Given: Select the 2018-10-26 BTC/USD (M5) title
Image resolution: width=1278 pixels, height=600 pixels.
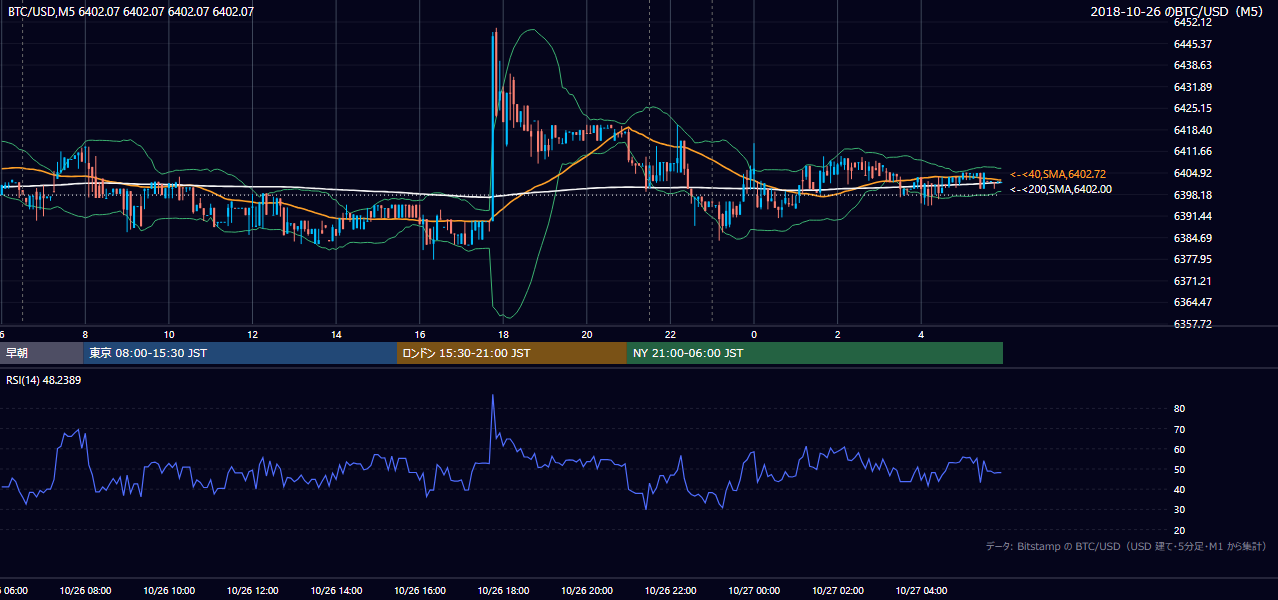Looking at the screenshot, I should (1179, 12).
